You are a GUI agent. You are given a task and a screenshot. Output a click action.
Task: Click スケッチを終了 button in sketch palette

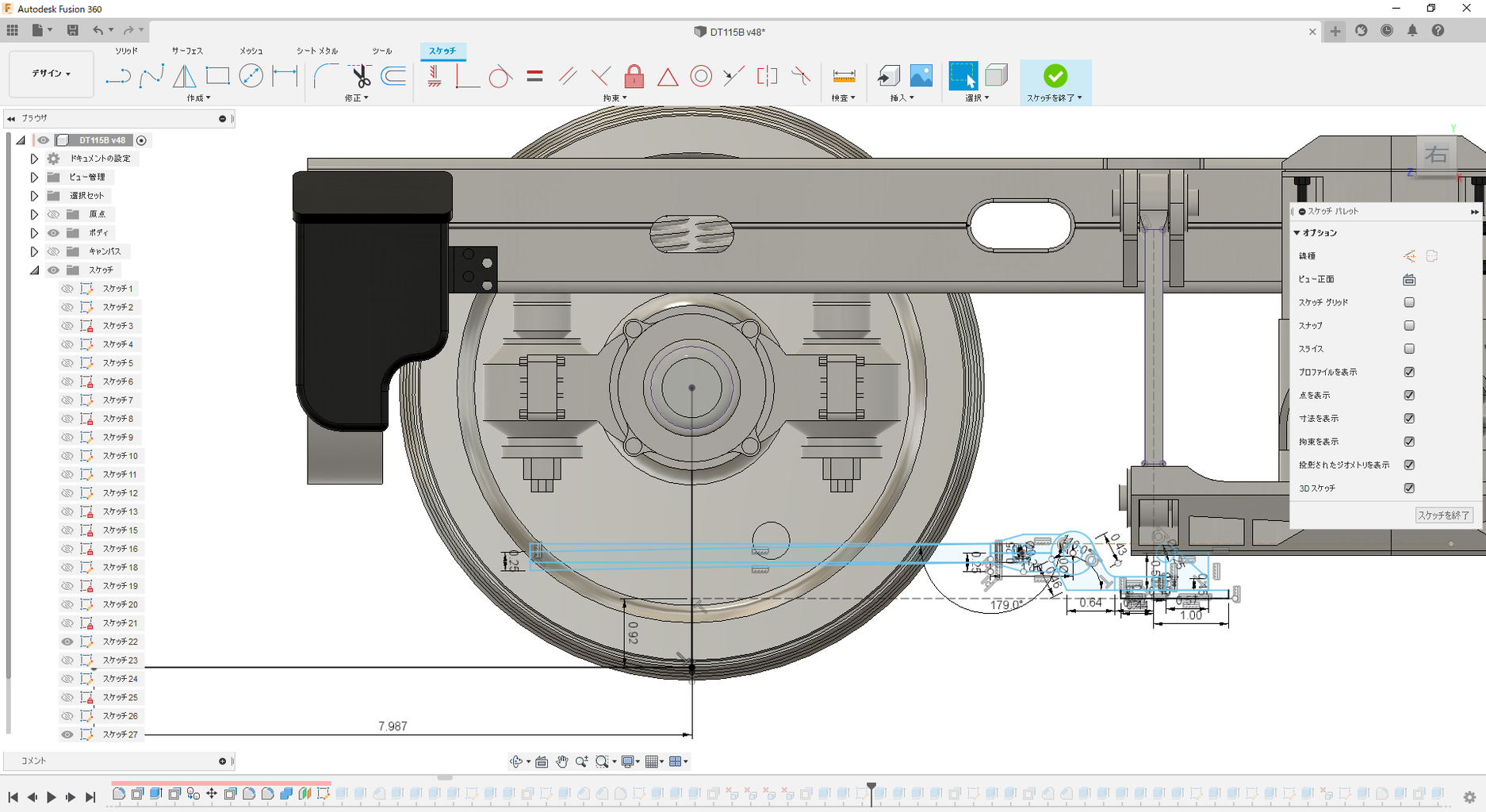(1443, 515)
